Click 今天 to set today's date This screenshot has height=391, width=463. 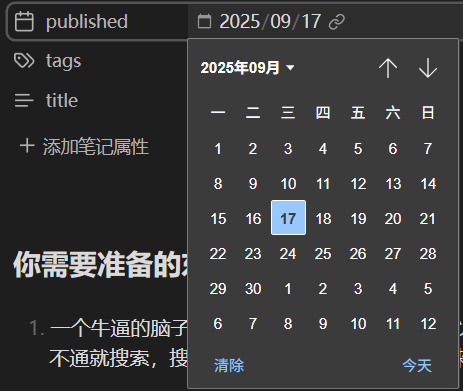pos(417,365)
